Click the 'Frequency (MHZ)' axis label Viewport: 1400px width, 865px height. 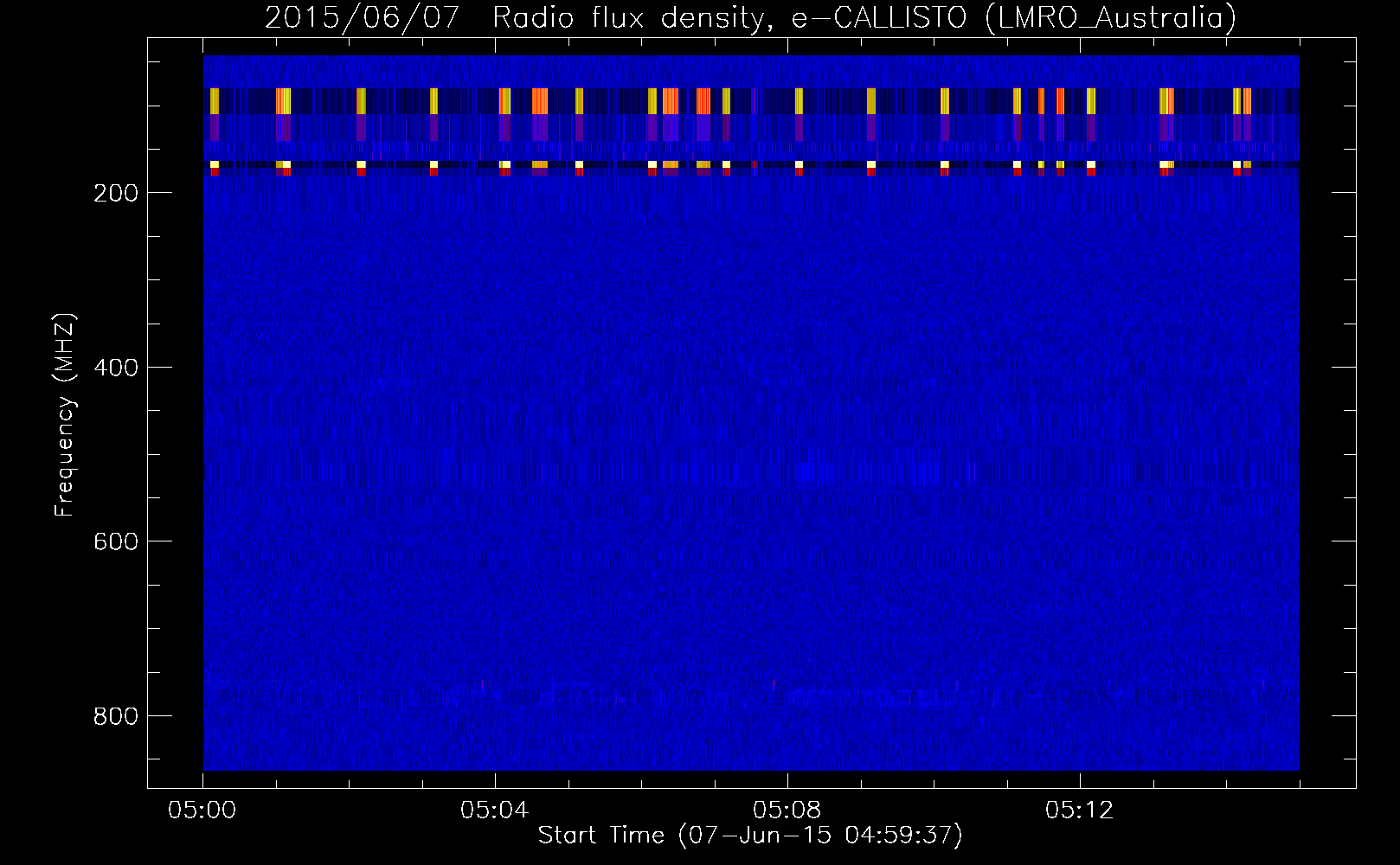(65, 414)
